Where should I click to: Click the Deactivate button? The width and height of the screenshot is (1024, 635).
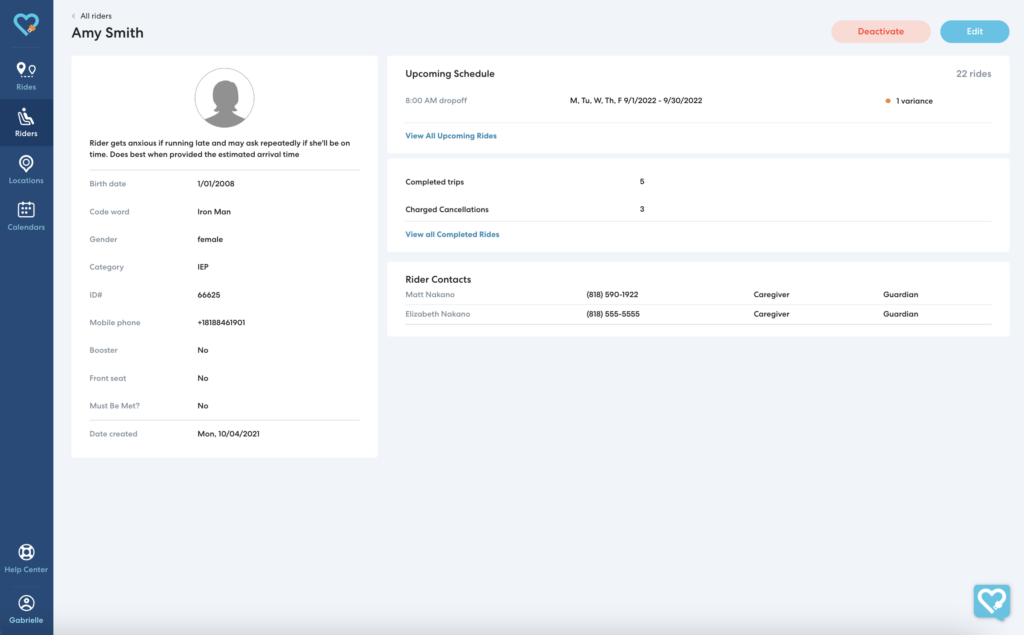tap(880, 31)
